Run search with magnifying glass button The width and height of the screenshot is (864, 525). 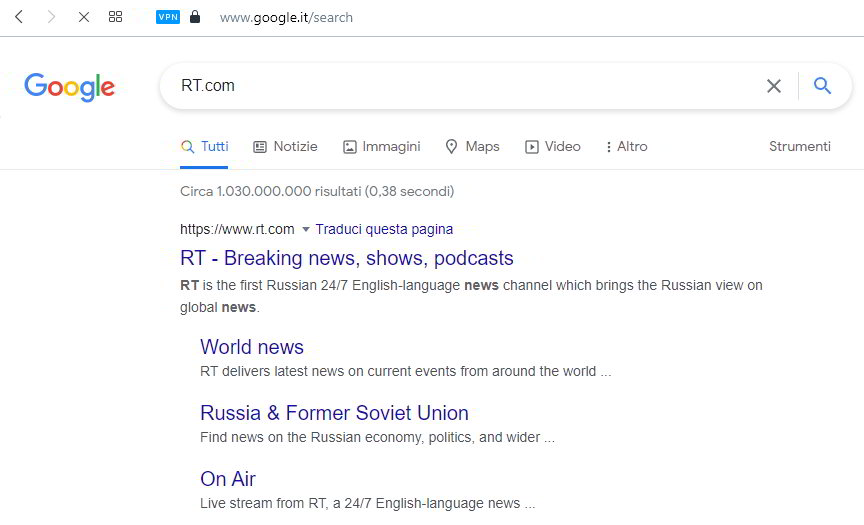click(822, 85)
